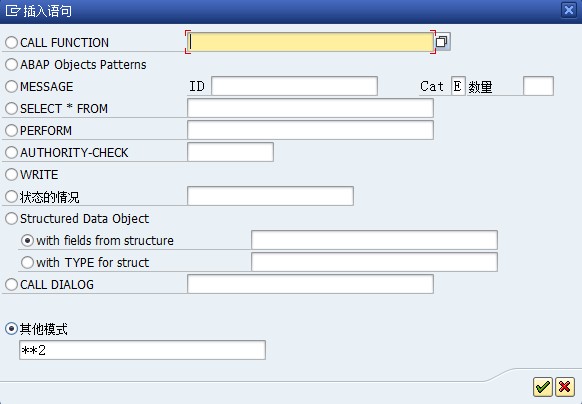The width and height of the screenshot is (582, 404).
Task: Click the Cat label text
Action: [432, 86]
